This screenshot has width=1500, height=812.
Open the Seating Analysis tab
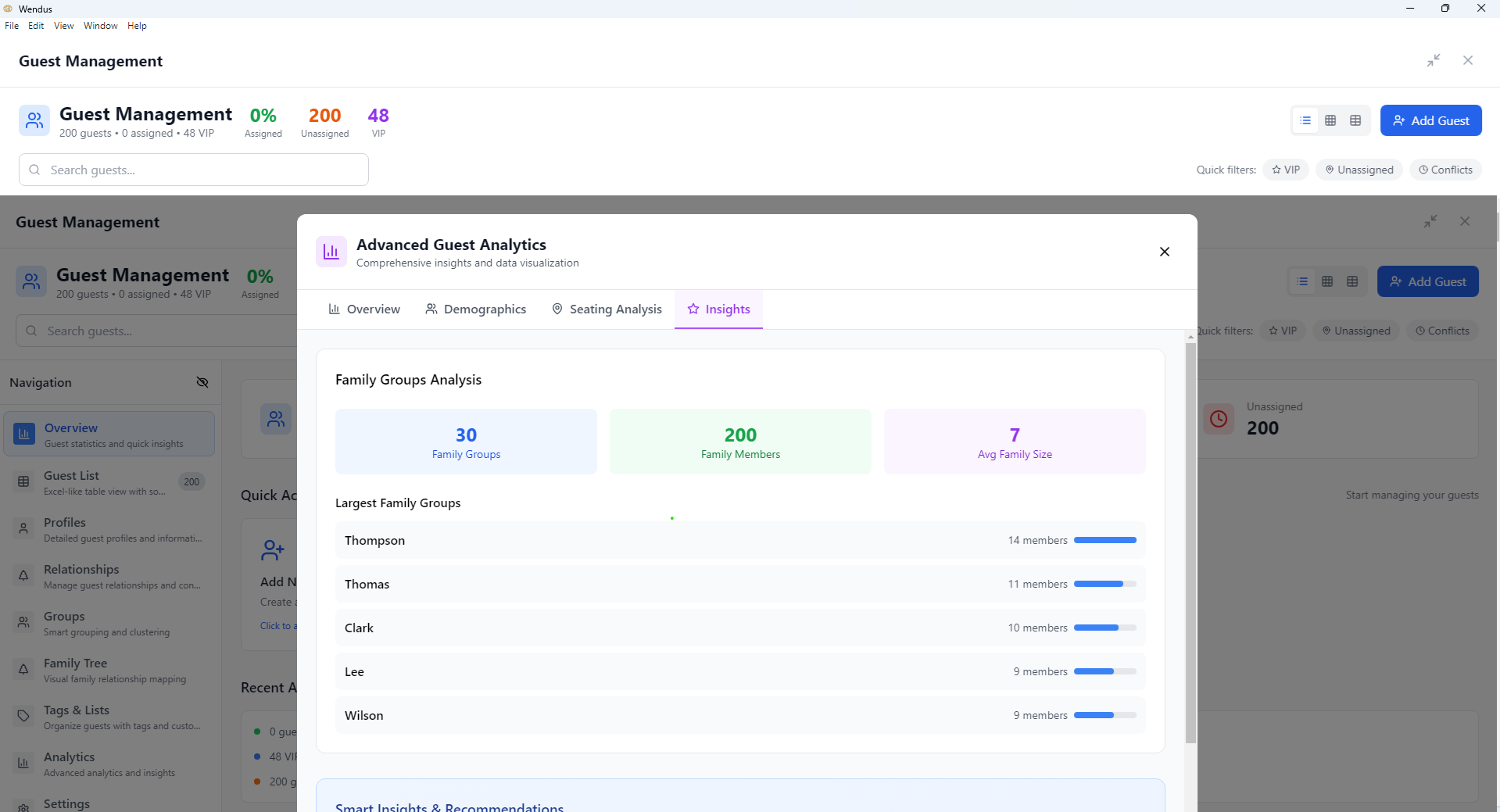point(606,309)
